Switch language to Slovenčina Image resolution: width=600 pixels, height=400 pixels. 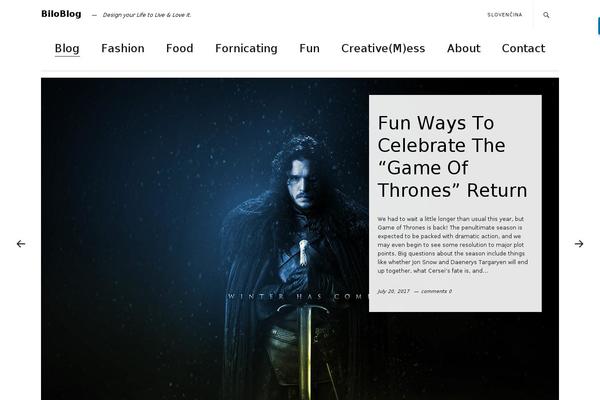click(x=505, y=15)
